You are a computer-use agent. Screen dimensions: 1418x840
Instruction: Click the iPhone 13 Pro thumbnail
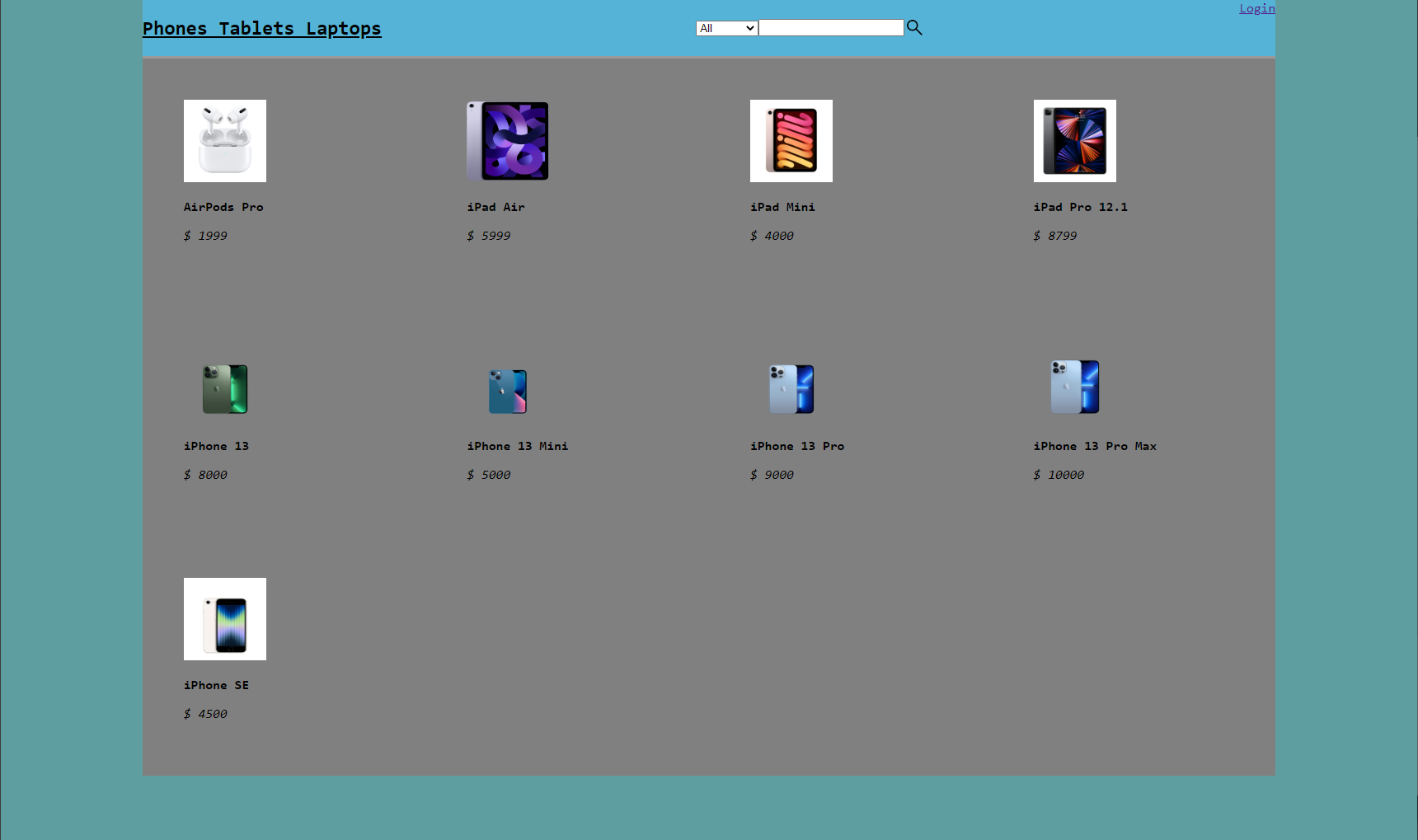[x=791, y=388]
